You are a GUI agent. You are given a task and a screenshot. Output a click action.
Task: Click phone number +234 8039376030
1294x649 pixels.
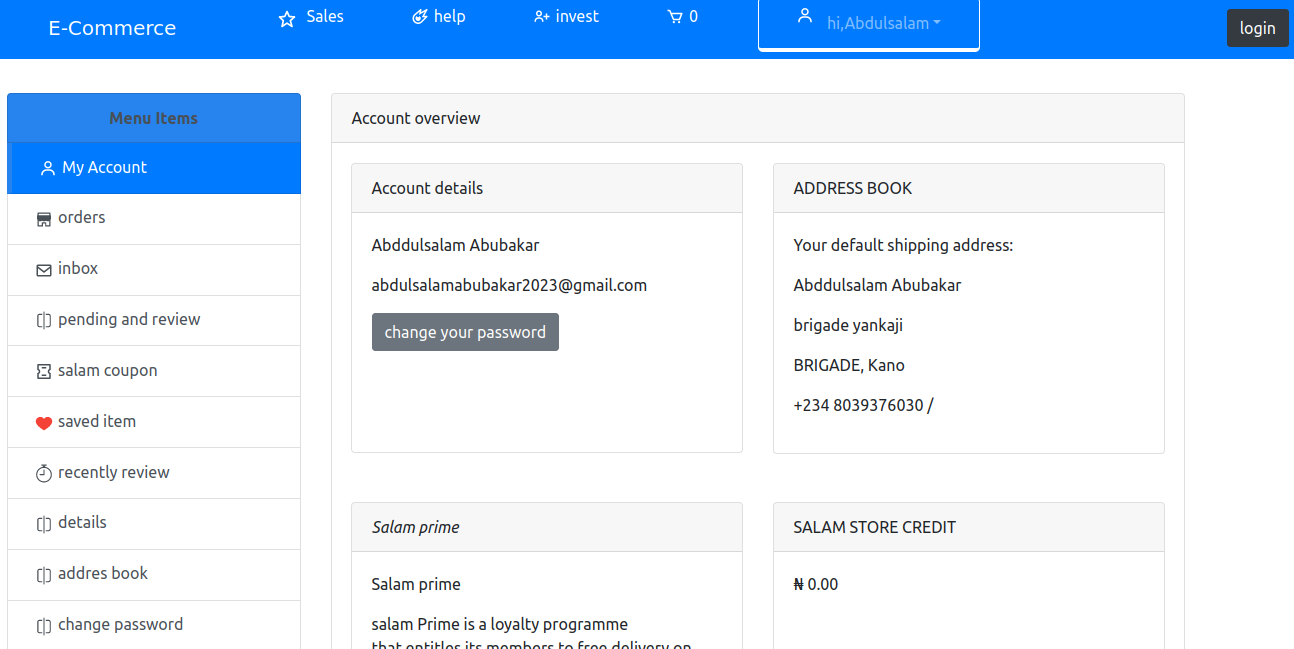[859, 405]
